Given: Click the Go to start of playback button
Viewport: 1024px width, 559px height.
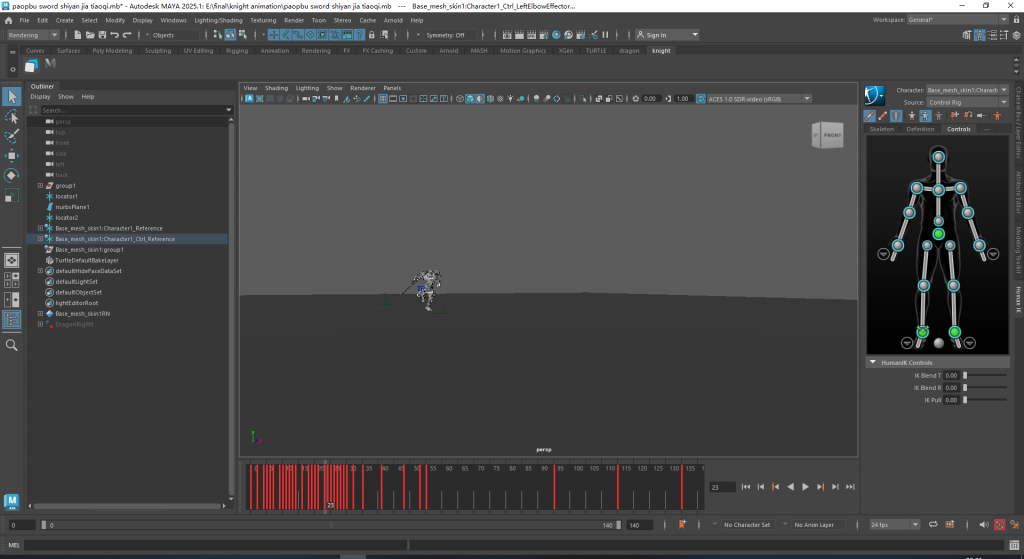Looking at the screenshot, I should pos(745,487).
